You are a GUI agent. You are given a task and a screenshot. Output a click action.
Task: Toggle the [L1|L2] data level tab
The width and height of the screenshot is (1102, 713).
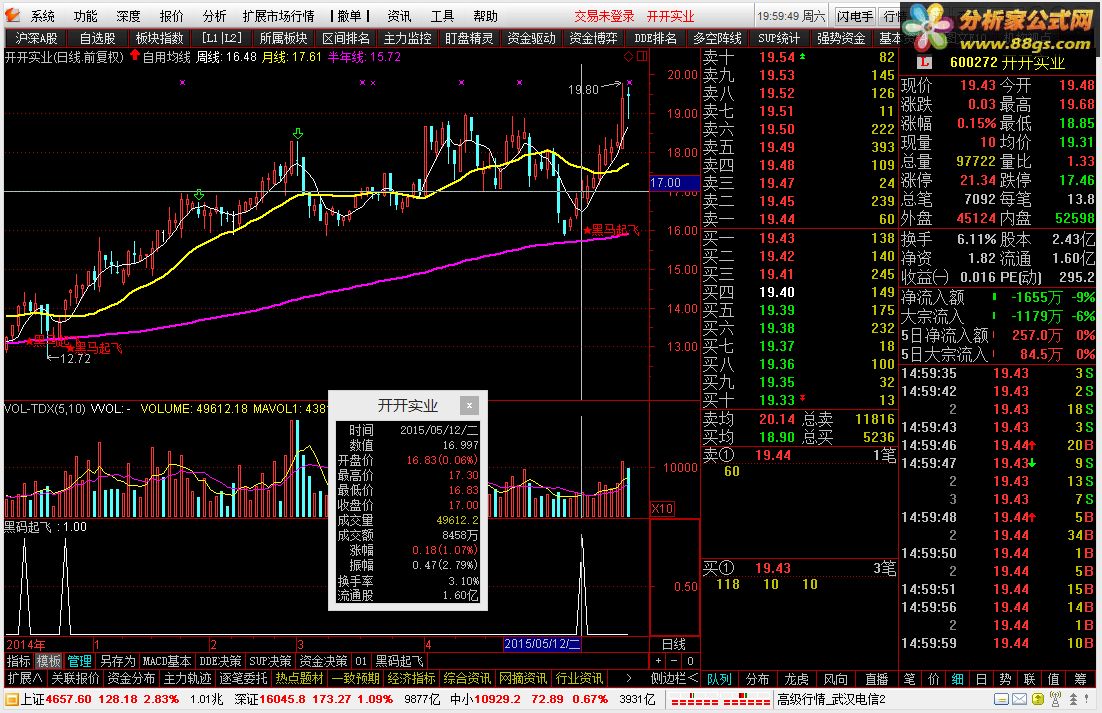pos(221,39)
